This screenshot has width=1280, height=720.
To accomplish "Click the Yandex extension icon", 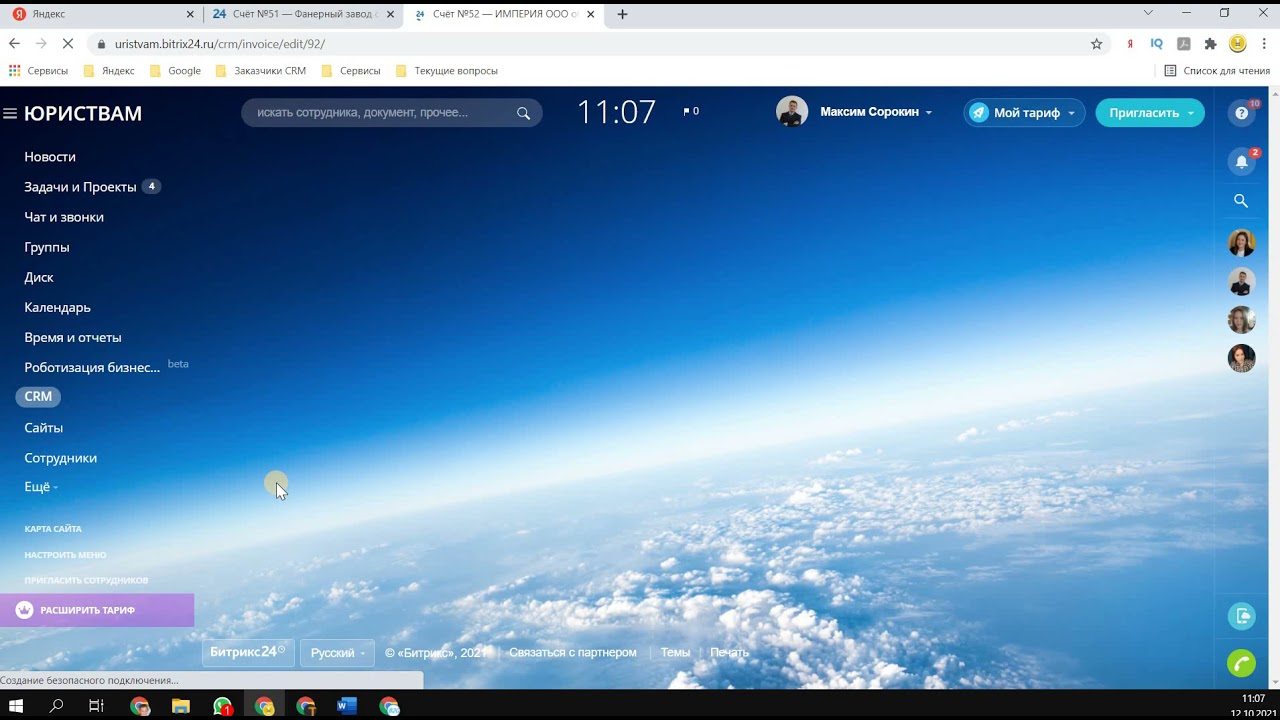I will pyautogui.click(x=1130, y=44).
